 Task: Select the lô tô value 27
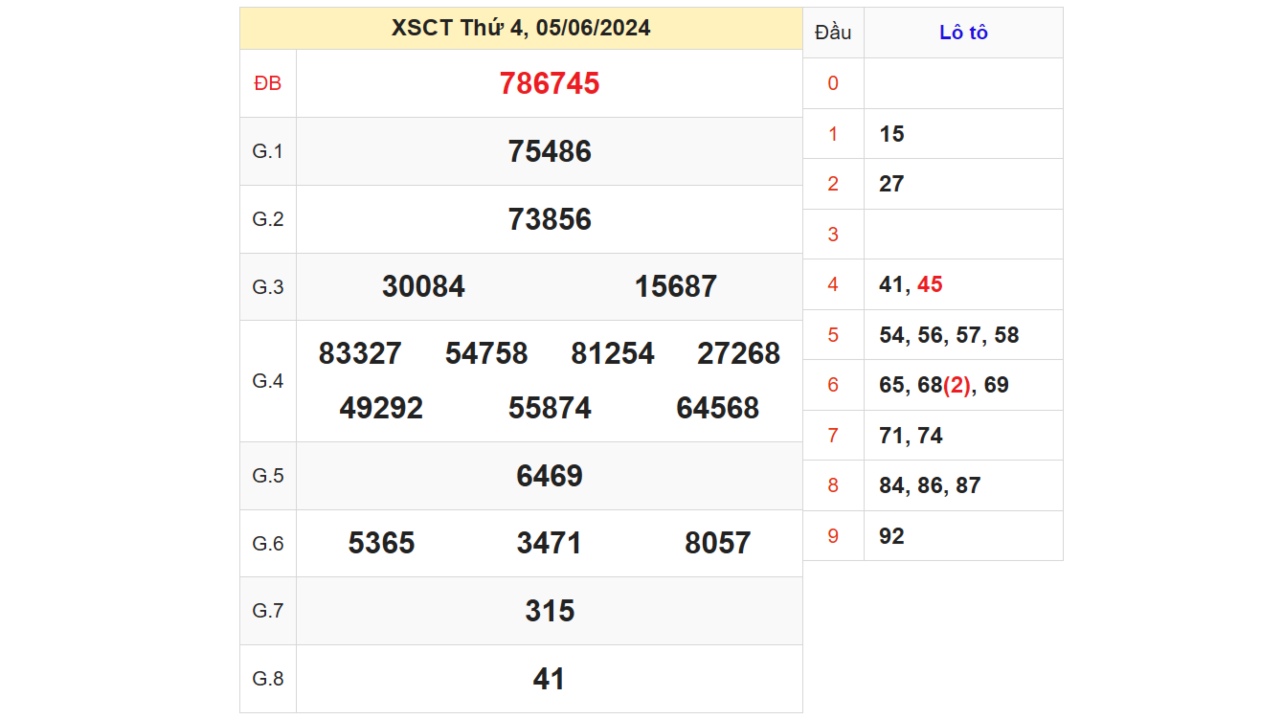coord(891,184)
